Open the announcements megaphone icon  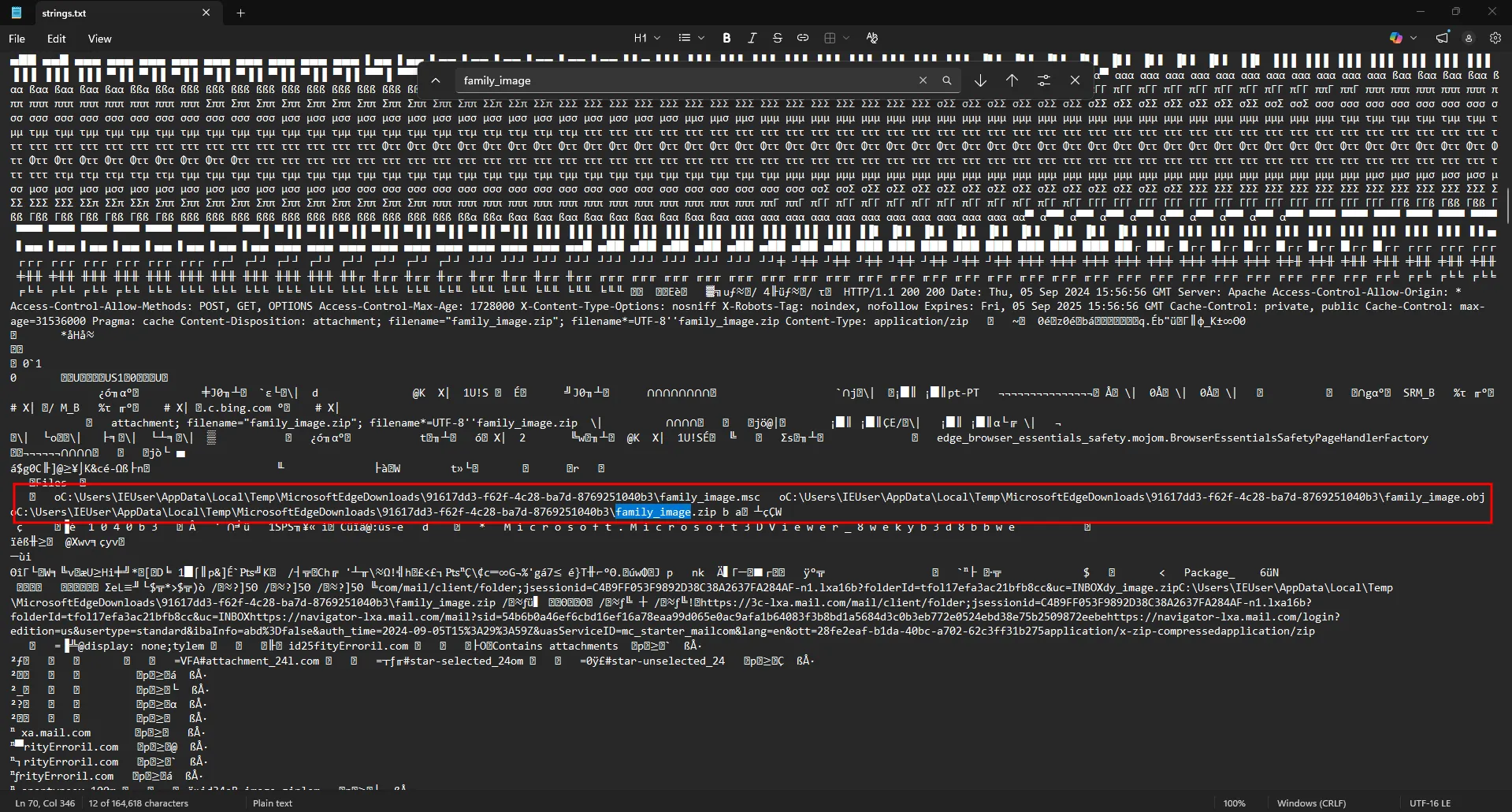click(x=1441, y=37)
